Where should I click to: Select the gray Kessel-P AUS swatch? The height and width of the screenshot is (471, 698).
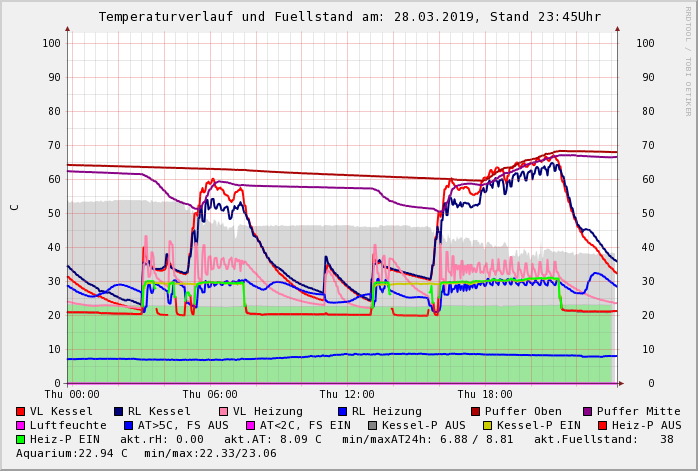pyautogui.click(x=372, y=425)
